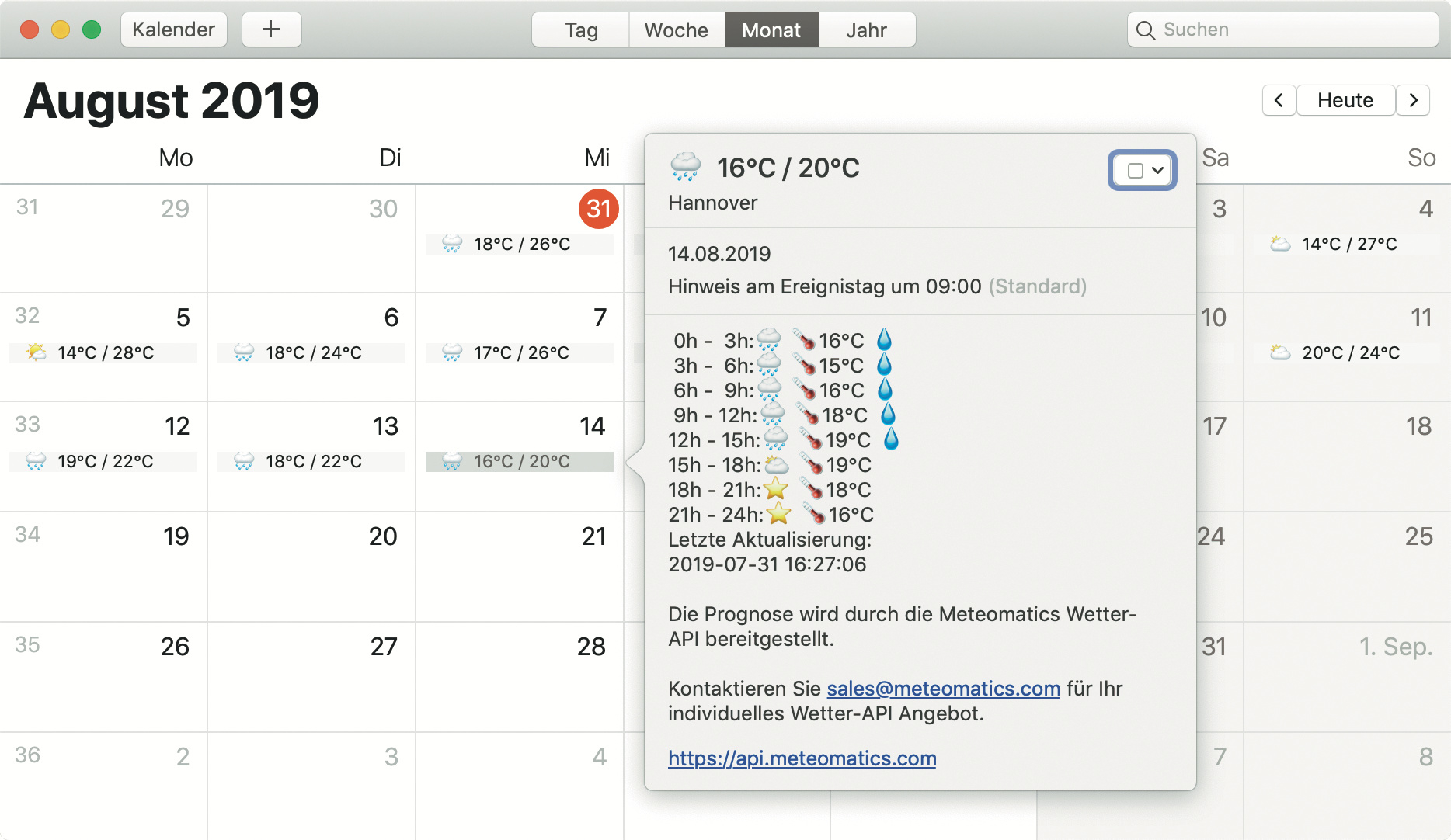Open the api.meteomatics.com link
This screenshot has width=1451, height=840.
802,758
